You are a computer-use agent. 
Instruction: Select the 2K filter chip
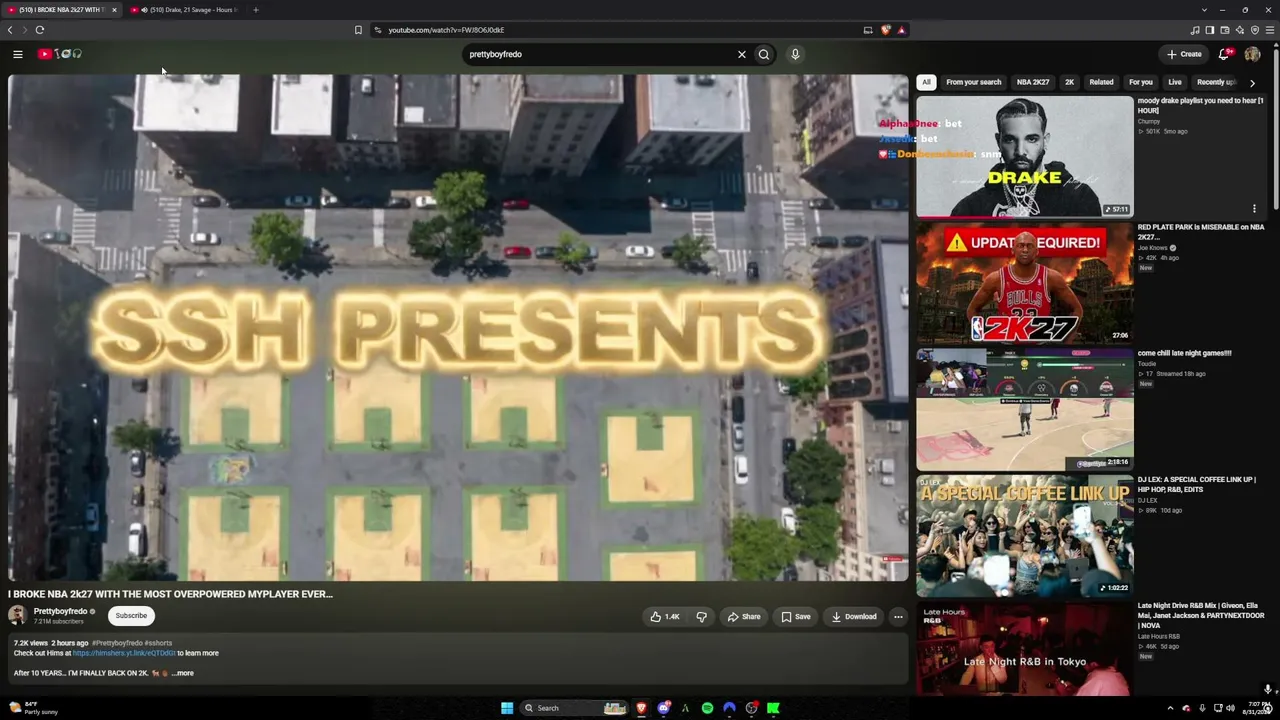[x=1069, y=82]
